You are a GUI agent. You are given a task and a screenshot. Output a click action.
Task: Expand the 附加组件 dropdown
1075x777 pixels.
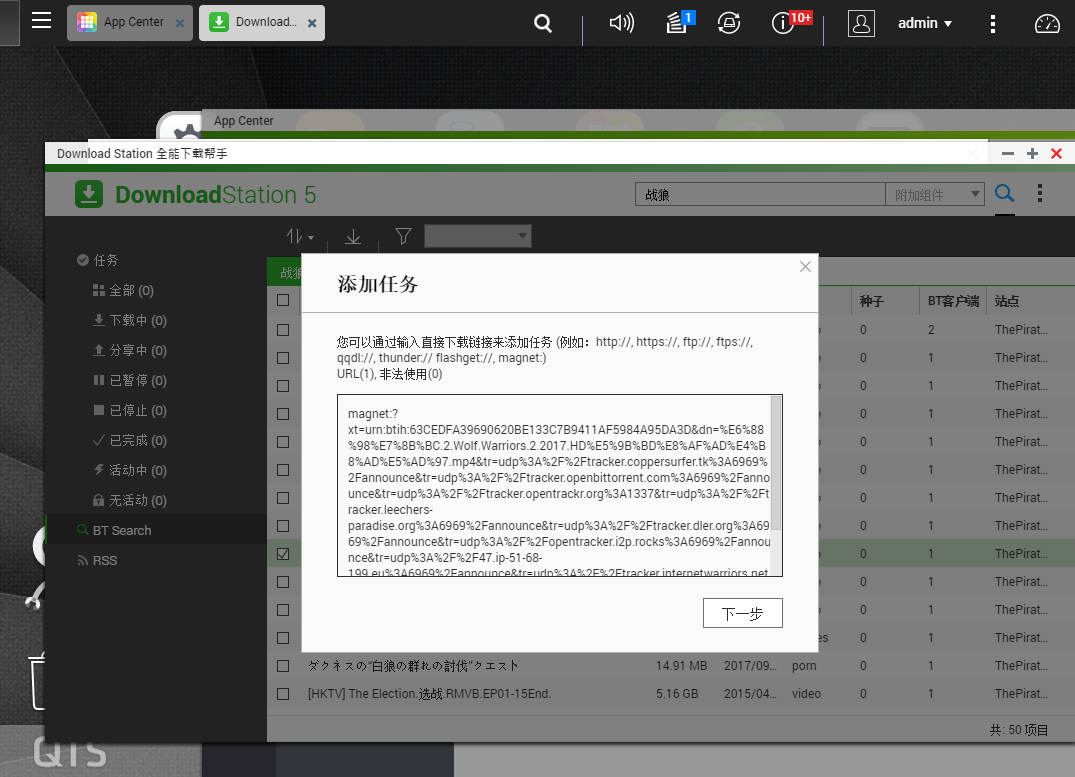pos(935,195)
